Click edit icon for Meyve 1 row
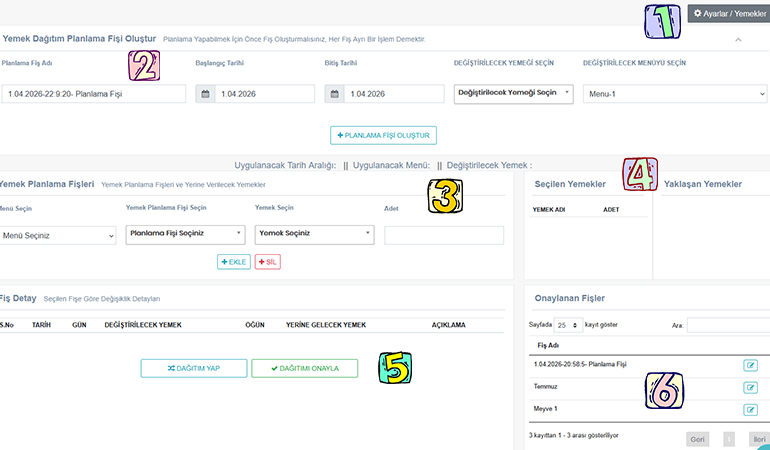Viewport: 770px width, 450px height. point(750,410)
